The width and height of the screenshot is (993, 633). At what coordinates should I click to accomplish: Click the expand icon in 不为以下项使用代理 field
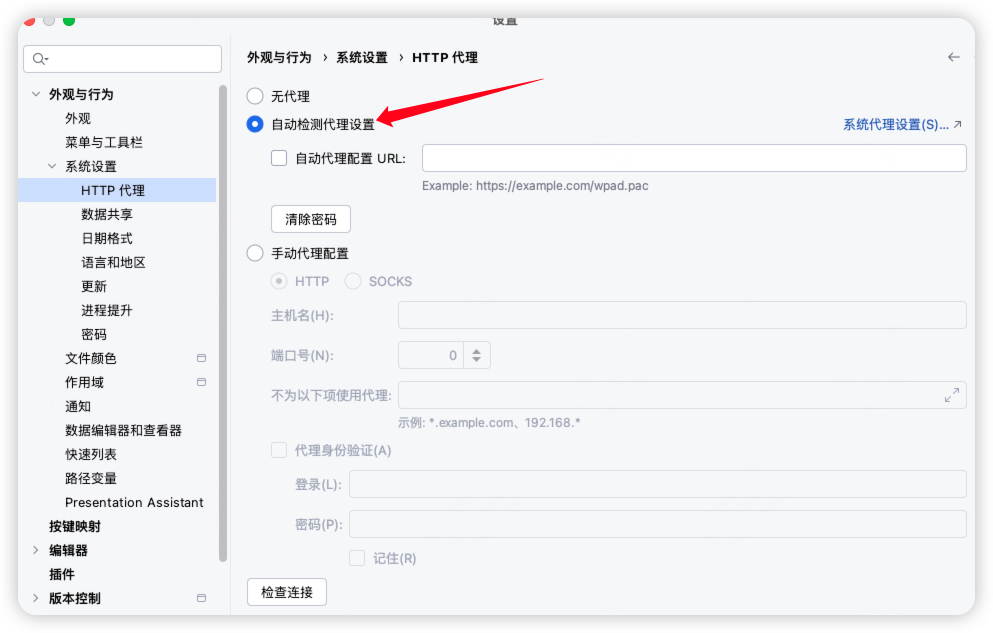[951, 396]
